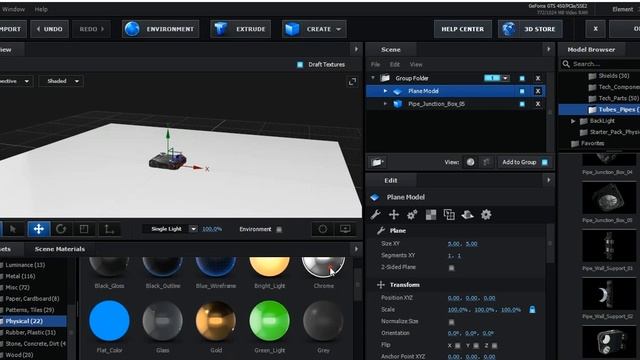Enable the Environment checkbox in viewport toolbar

pos(279,229)
